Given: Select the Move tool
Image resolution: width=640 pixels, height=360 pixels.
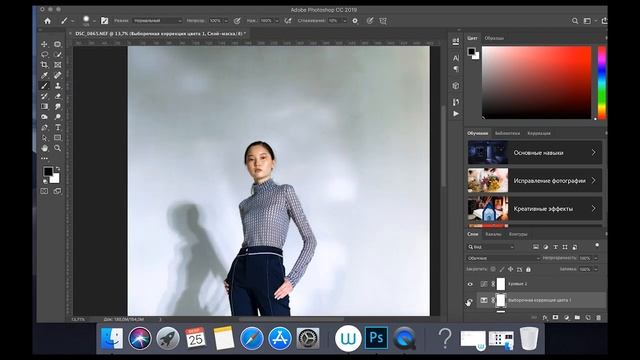Looking at the screenshot, I should (x=44, y=44).
